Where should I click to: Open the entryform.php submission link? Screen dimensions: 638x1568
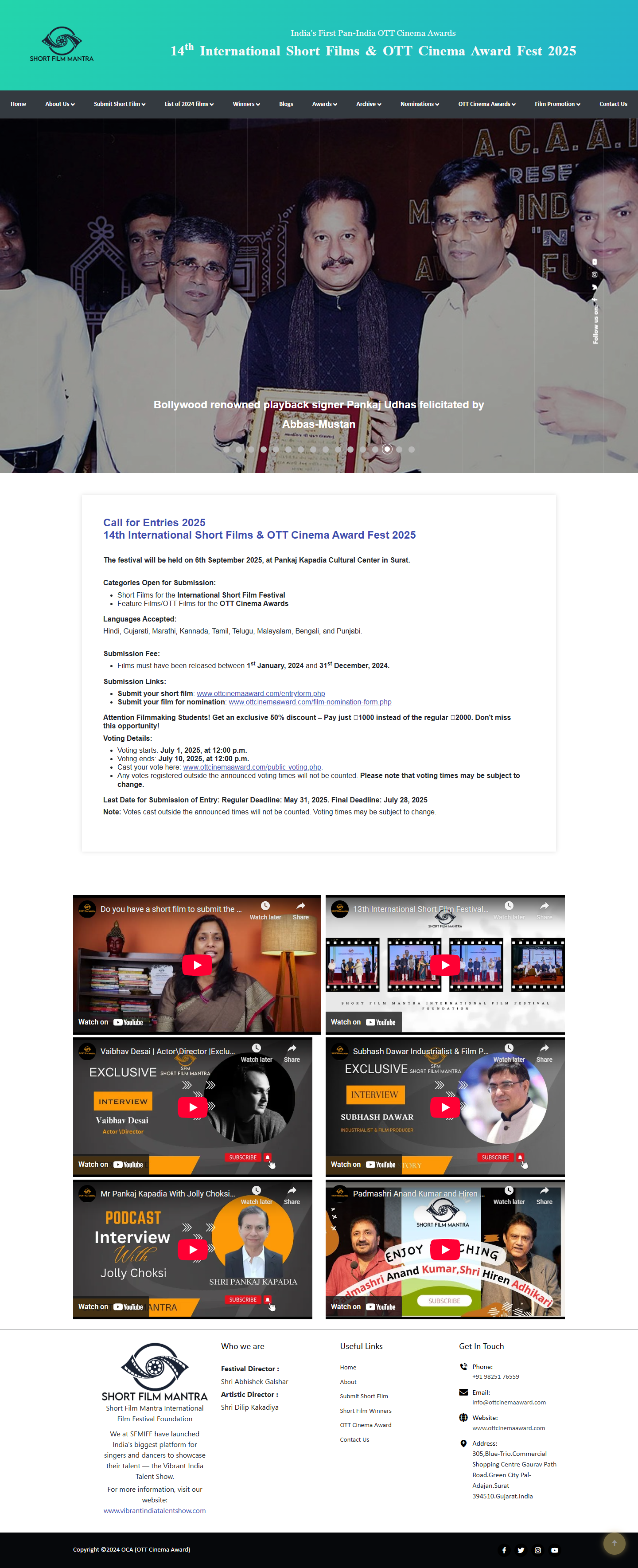[x=261, y=693]
